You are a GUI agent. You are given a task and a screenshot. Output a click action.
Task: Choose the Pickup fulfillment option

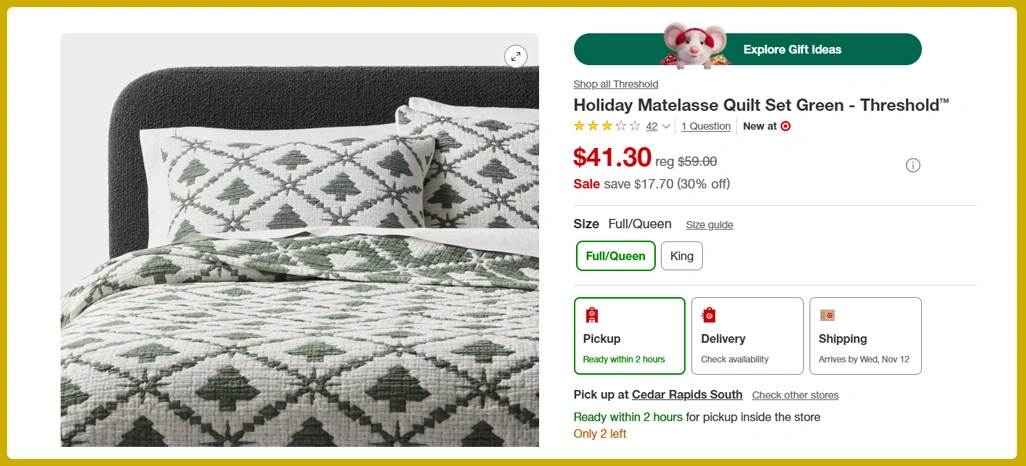coord(629,335)
